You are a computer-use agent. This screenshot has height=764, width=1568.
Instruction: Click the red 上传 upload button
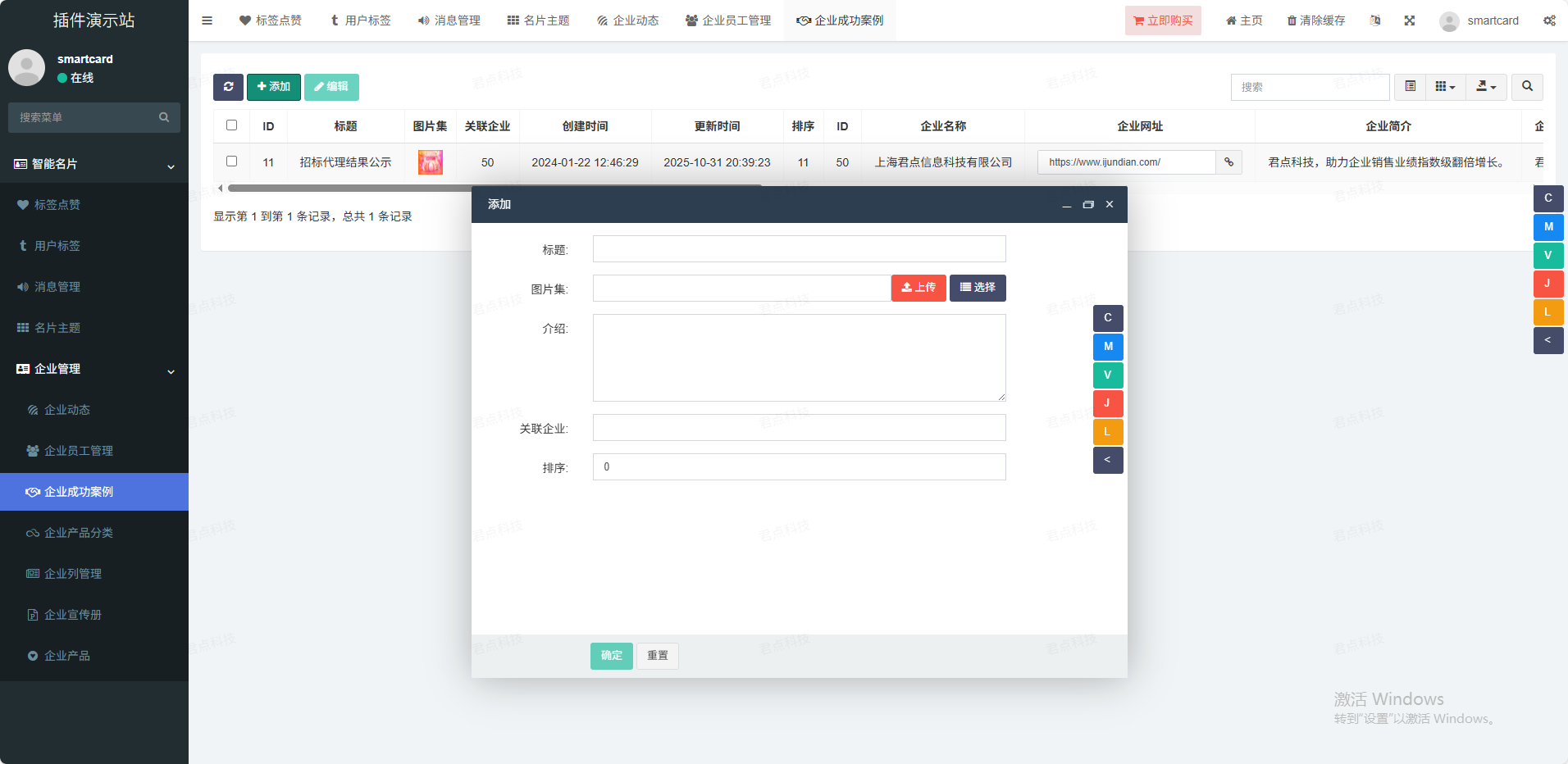pos(918,288)
